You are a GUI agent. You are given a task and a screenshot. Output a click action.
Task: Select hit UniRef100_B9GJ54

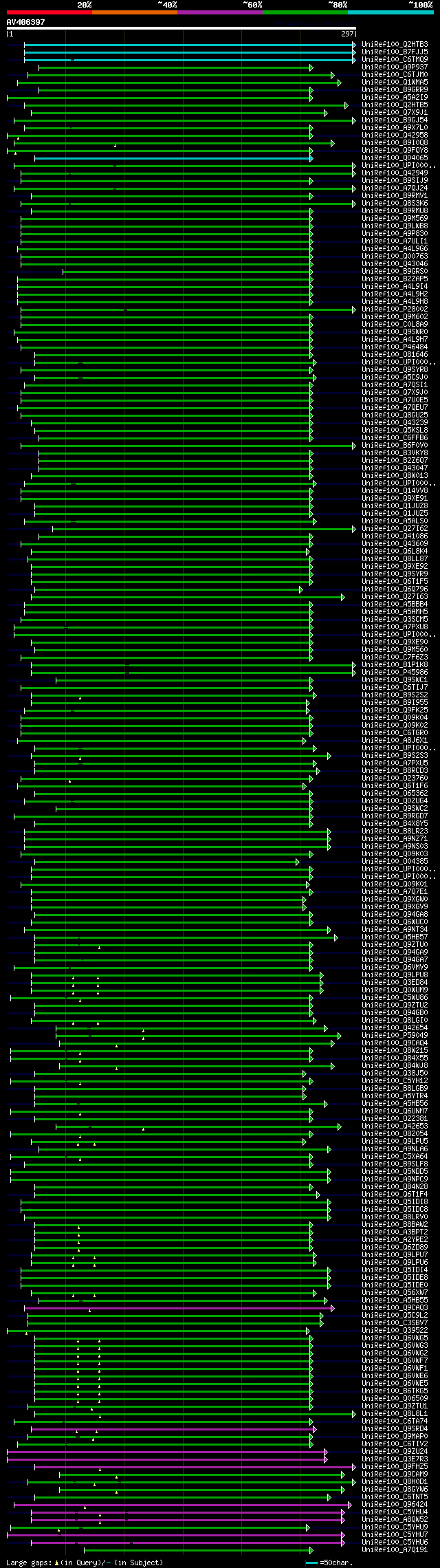click(395, 120)
